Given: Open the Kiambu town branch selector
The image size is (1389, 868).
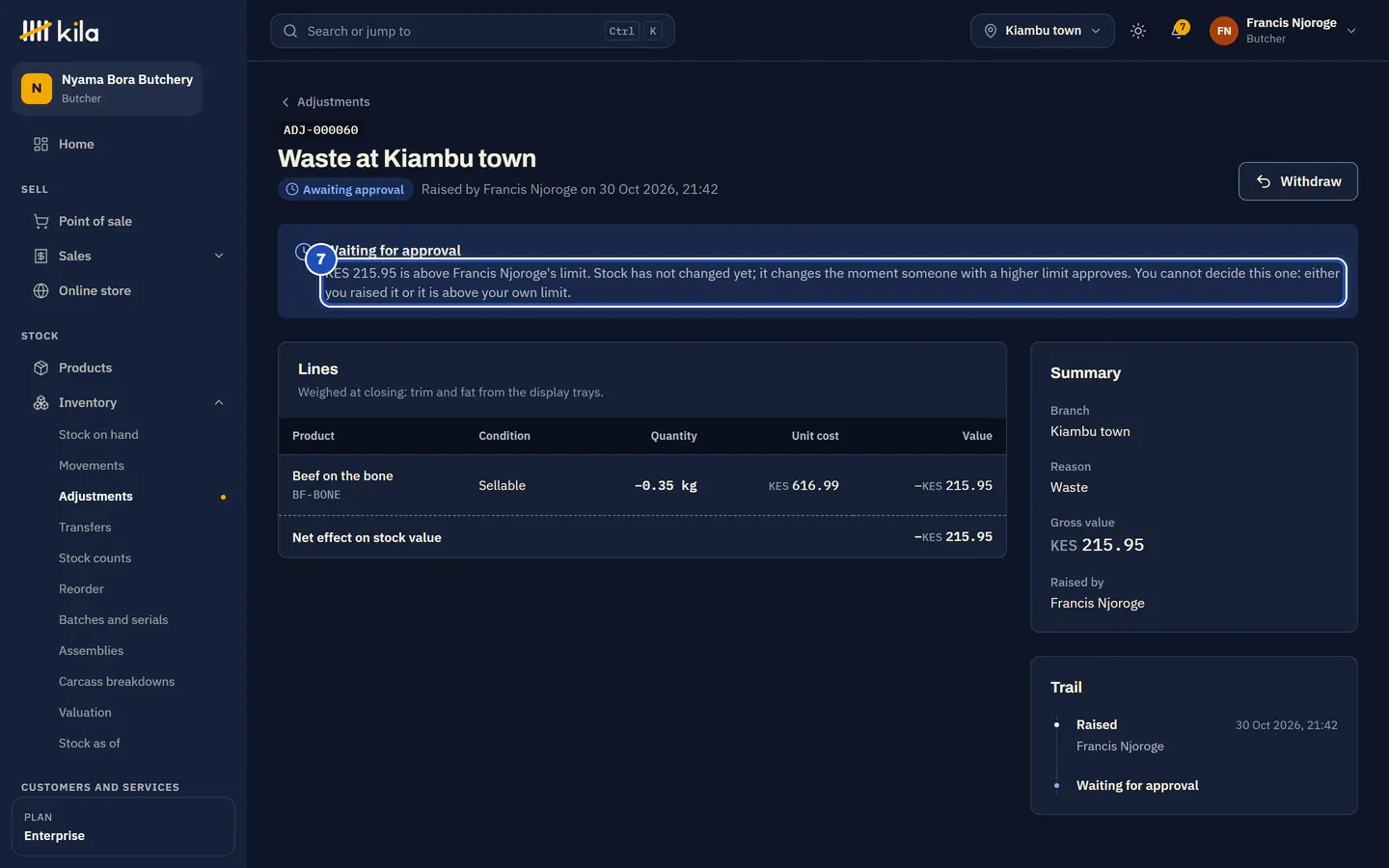Looking at the screenshot, I should (1043, 31).
